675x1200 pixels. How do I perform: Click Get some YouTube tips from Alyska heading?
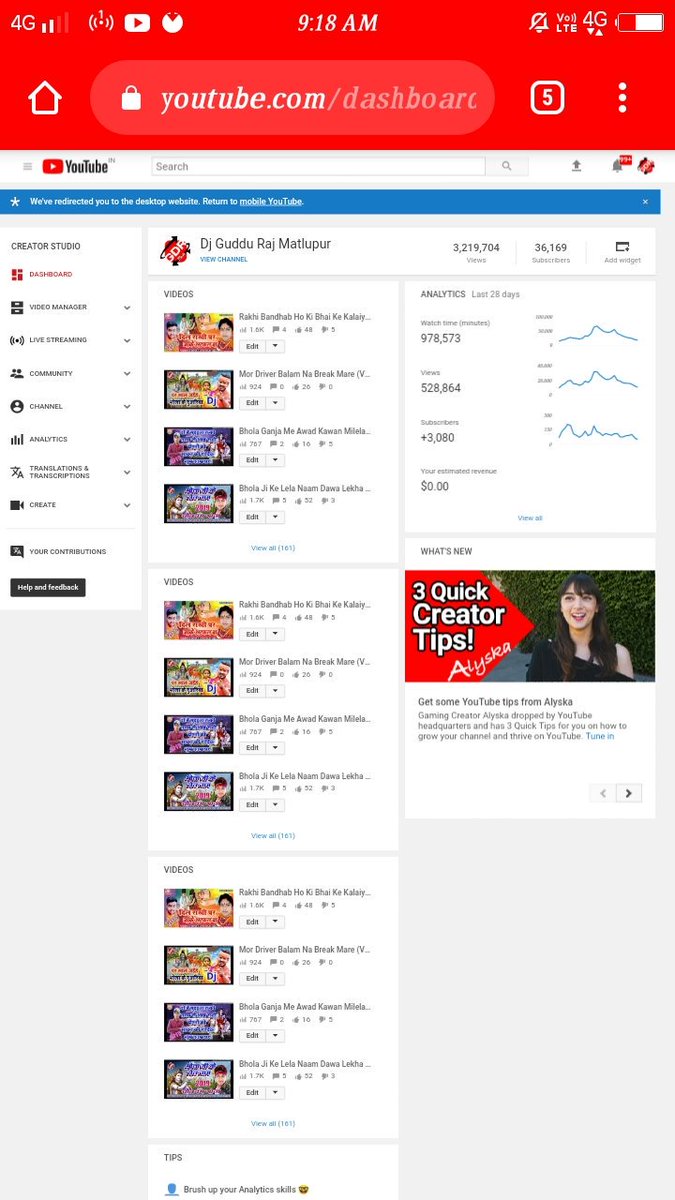(x=495, y=702)
